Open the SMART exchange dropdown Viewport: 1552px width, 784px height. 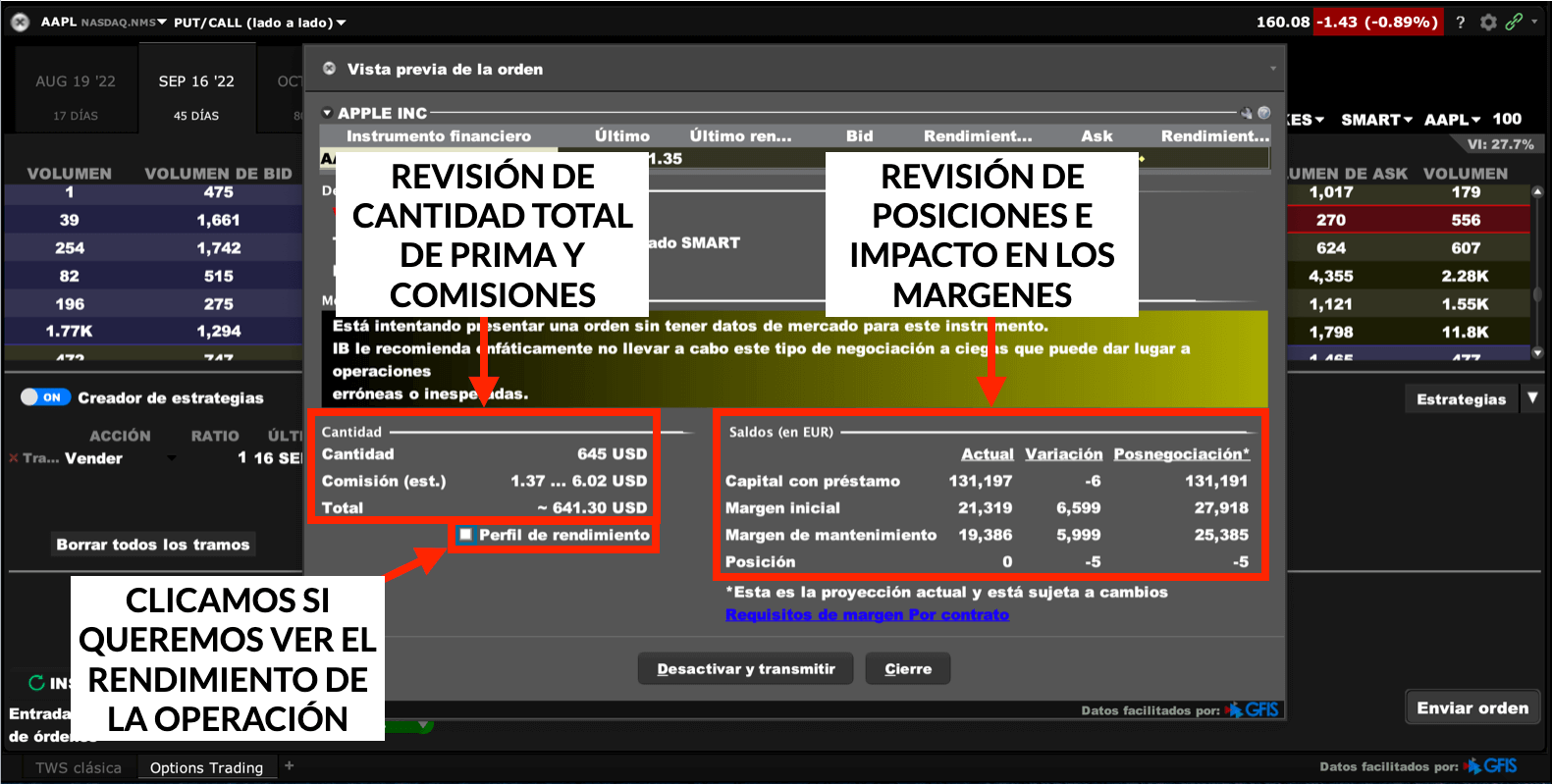[x=1376, y=120]
